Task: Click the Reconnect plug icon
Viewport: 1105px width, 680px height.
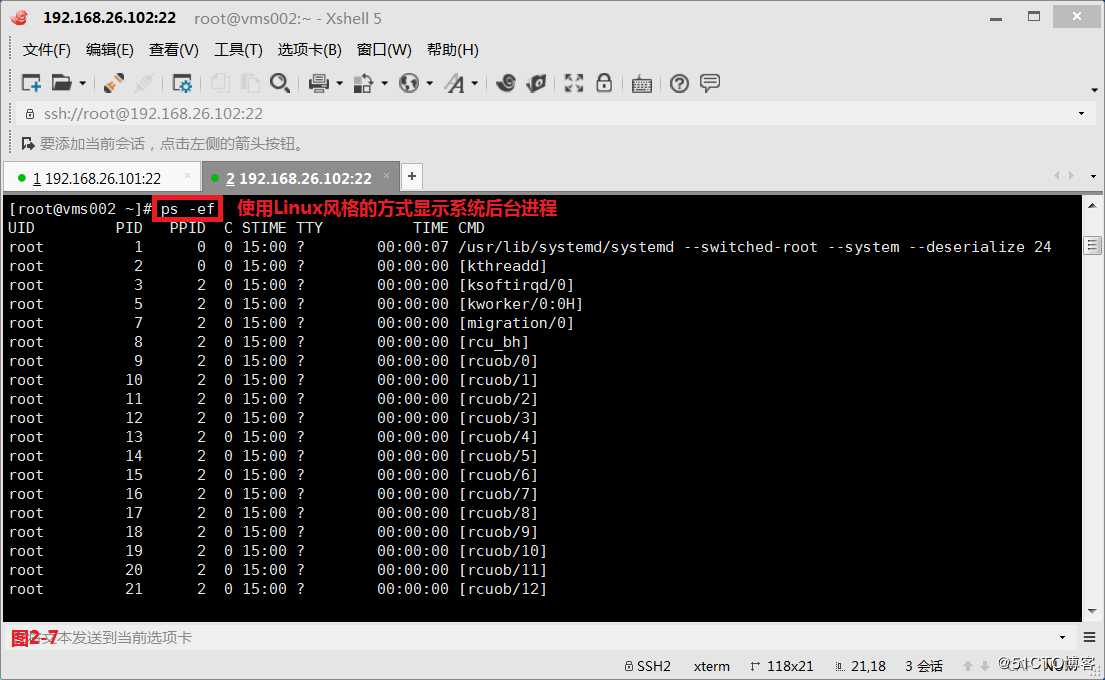Action: [113, 83]
